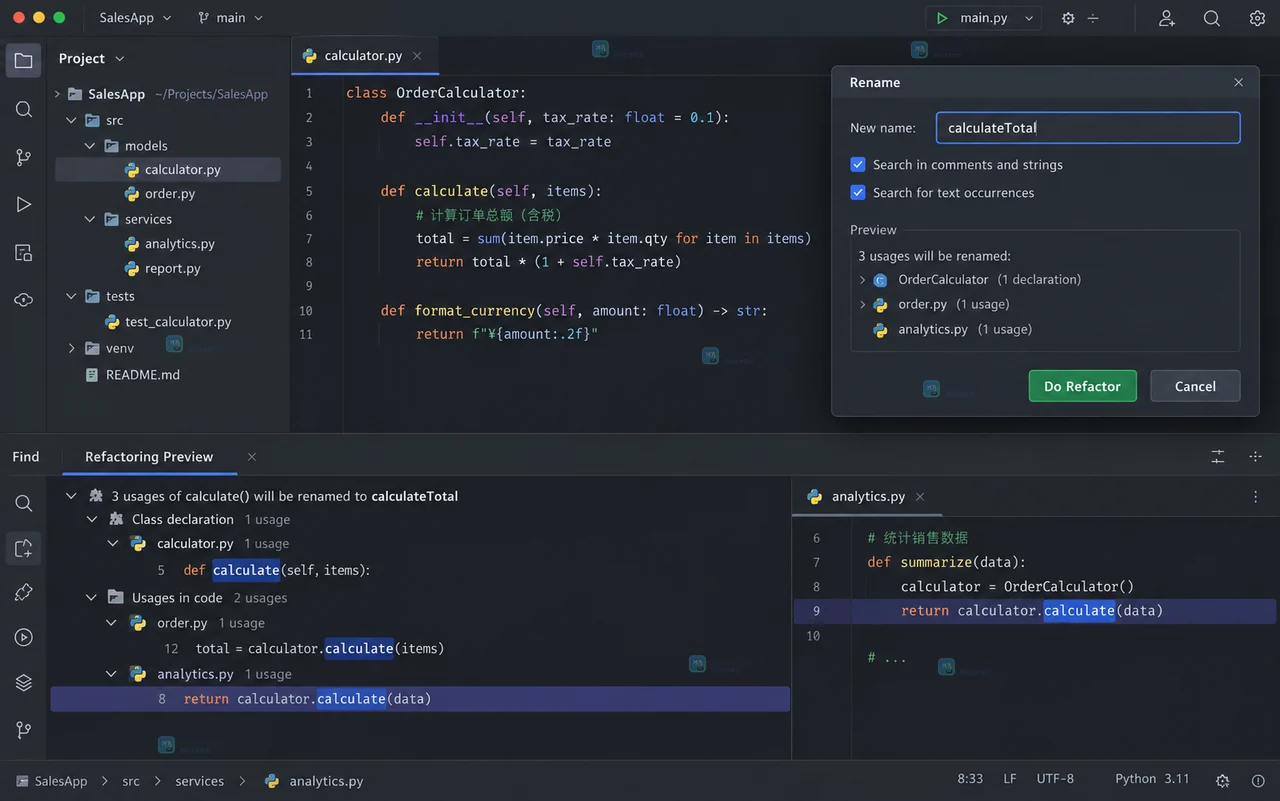The width and height of the screenshot is (1280, 801).
Task: Click the view options sliders icon in Find panel
Action: (1218, 457)
